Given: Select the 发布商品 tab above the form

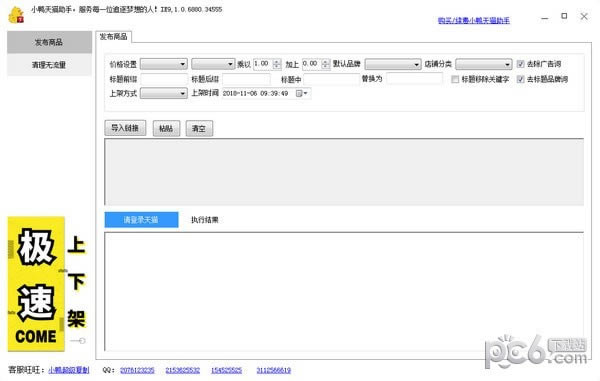Looking at the screenshot, I should (113, 37).
